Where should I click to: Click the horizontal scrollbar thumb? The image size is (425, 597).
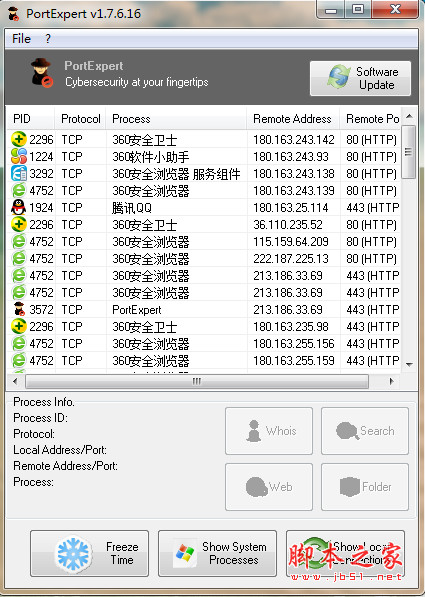(x=197, y=381)
